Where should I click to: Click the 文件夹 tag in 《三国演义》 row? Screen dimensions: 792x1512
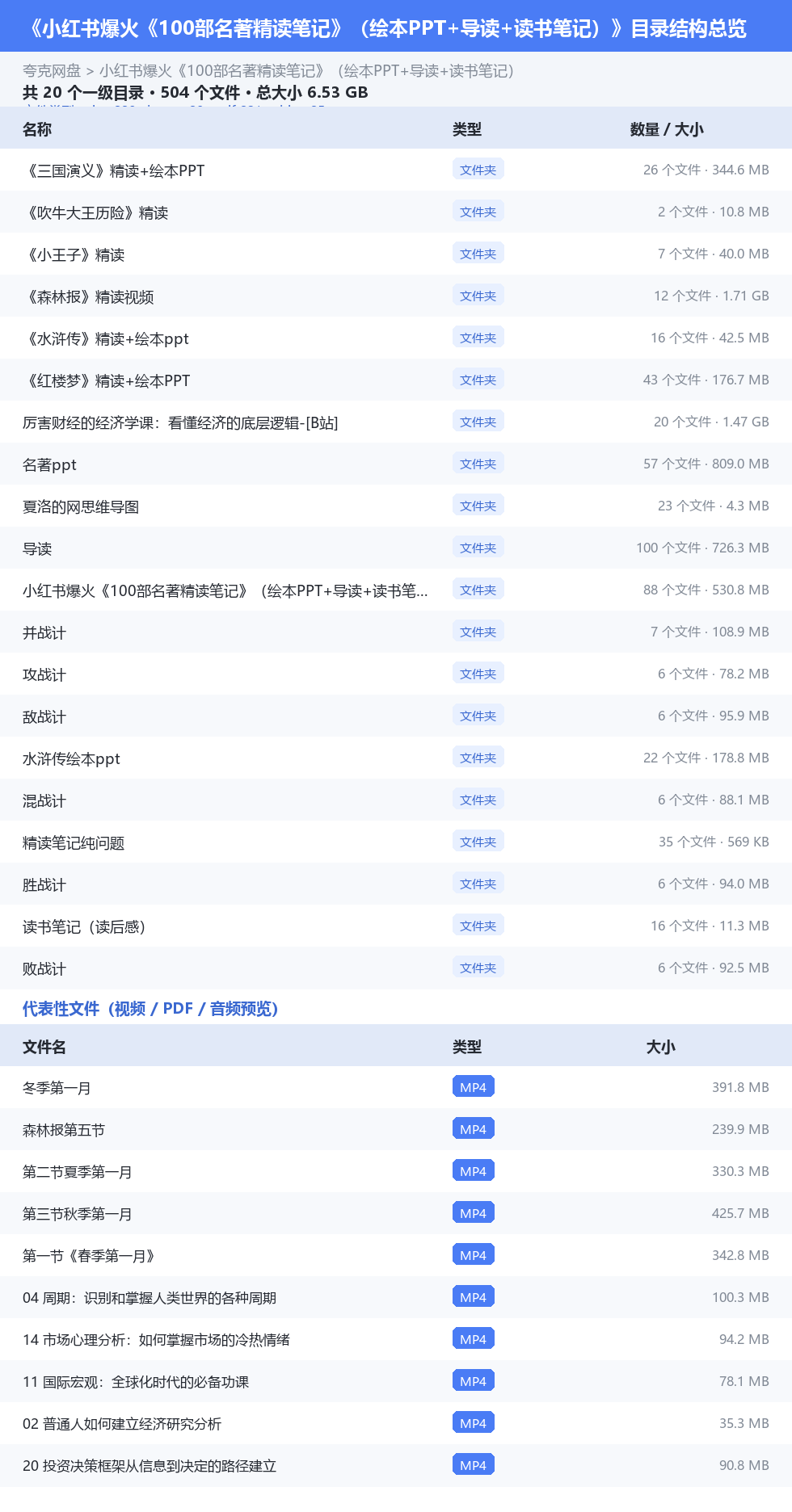478,170
